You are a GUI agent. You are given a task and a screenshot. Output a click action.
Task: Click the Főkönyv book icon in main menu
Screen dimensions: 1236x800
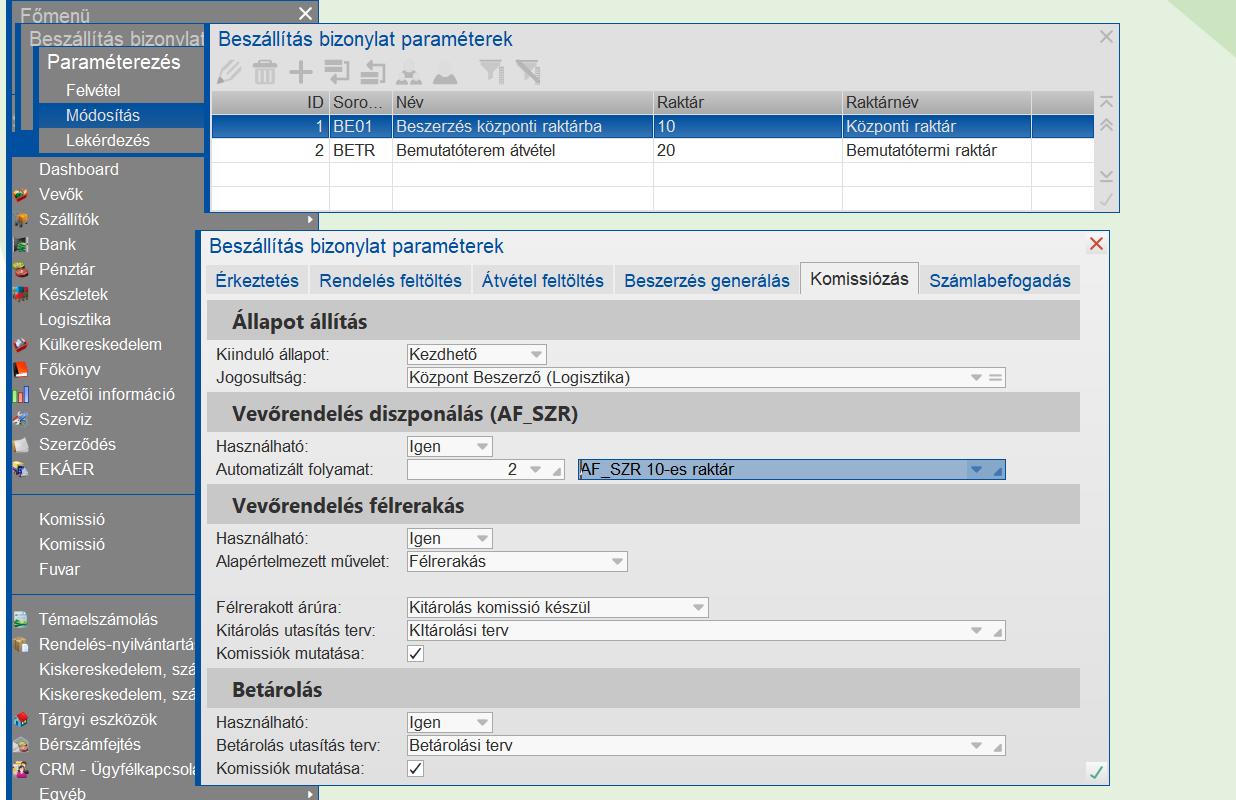pos(20,370)
